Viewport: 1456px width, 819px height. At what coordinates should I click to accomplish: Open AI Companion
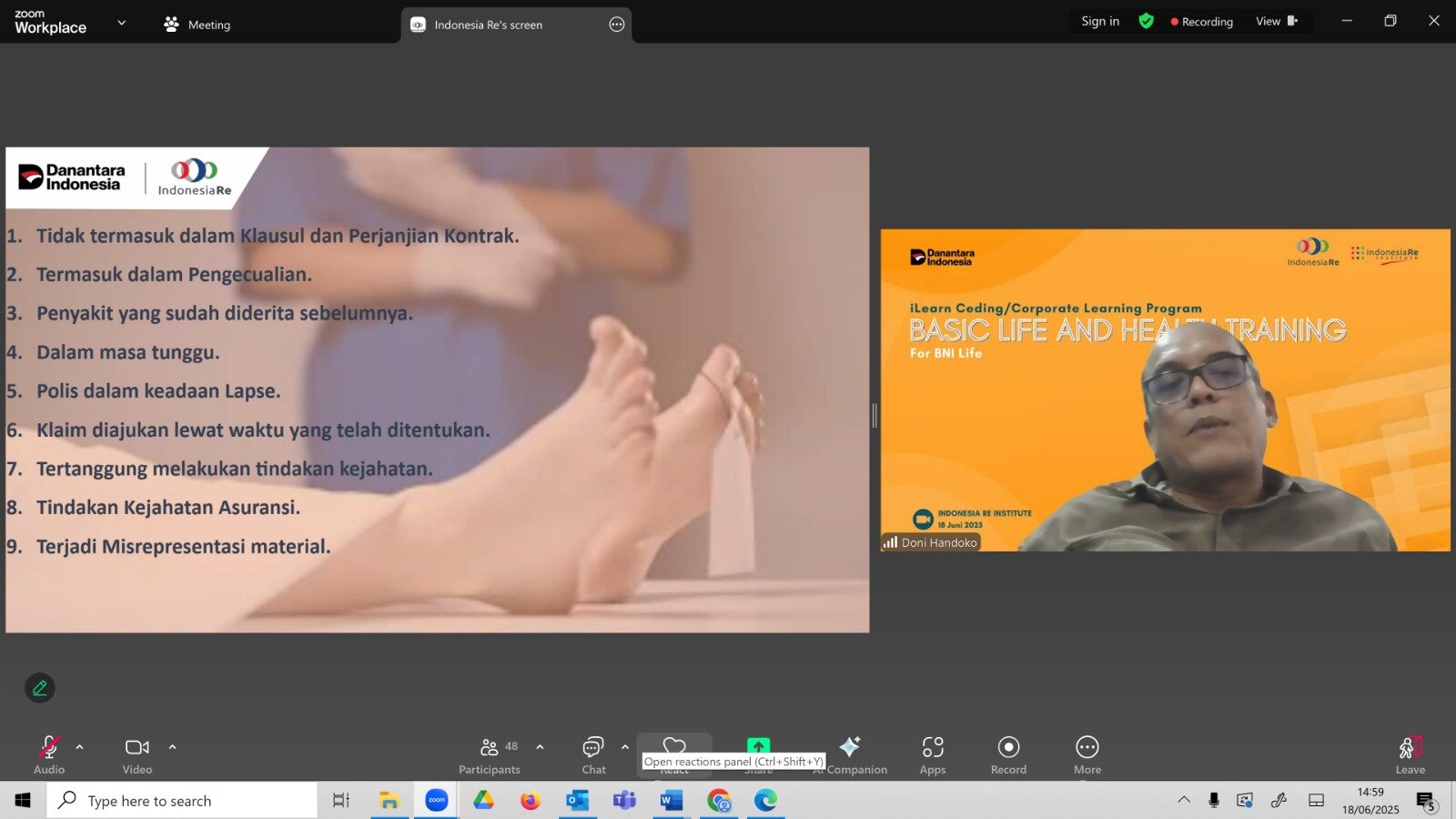850,755
